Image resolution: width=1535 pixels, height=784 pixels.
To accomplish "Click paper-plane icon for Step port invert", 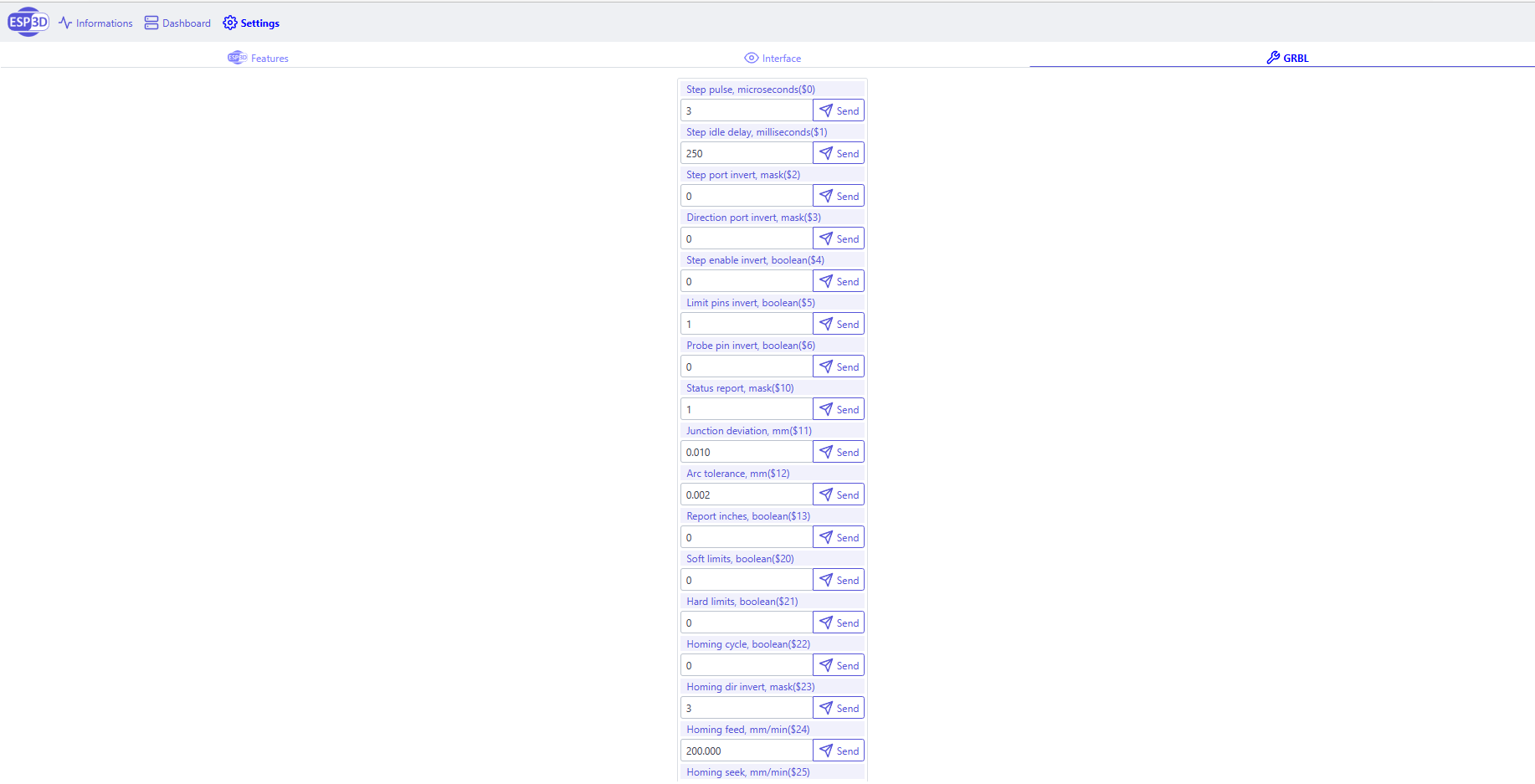I will tap(826, 196).
